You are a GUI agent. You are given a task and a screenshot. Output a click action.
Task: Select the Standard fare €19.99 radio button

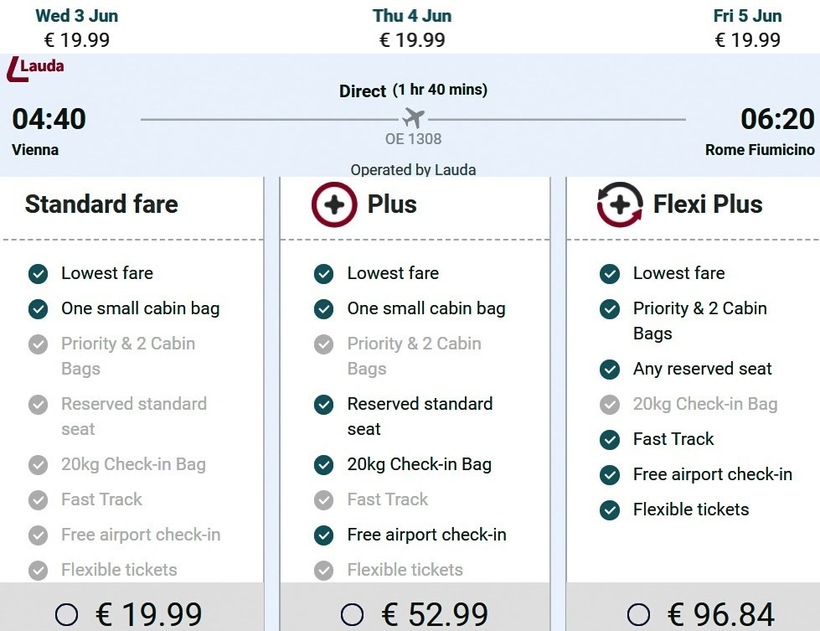pyautogui.click(x=67, y=614)
